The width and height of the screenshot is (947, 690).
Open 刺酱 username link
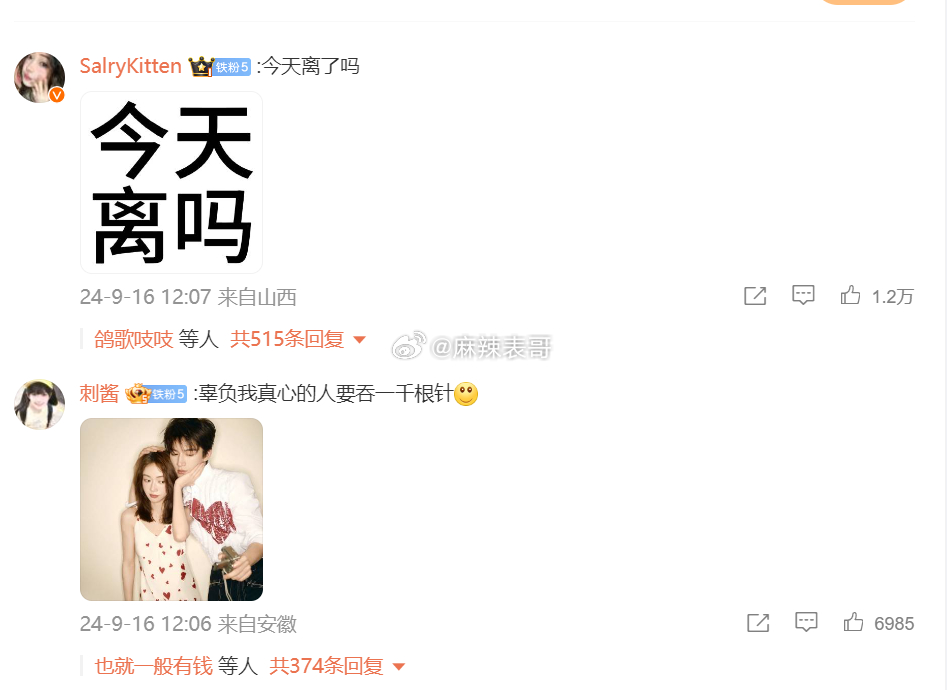[x=100, y=393]
